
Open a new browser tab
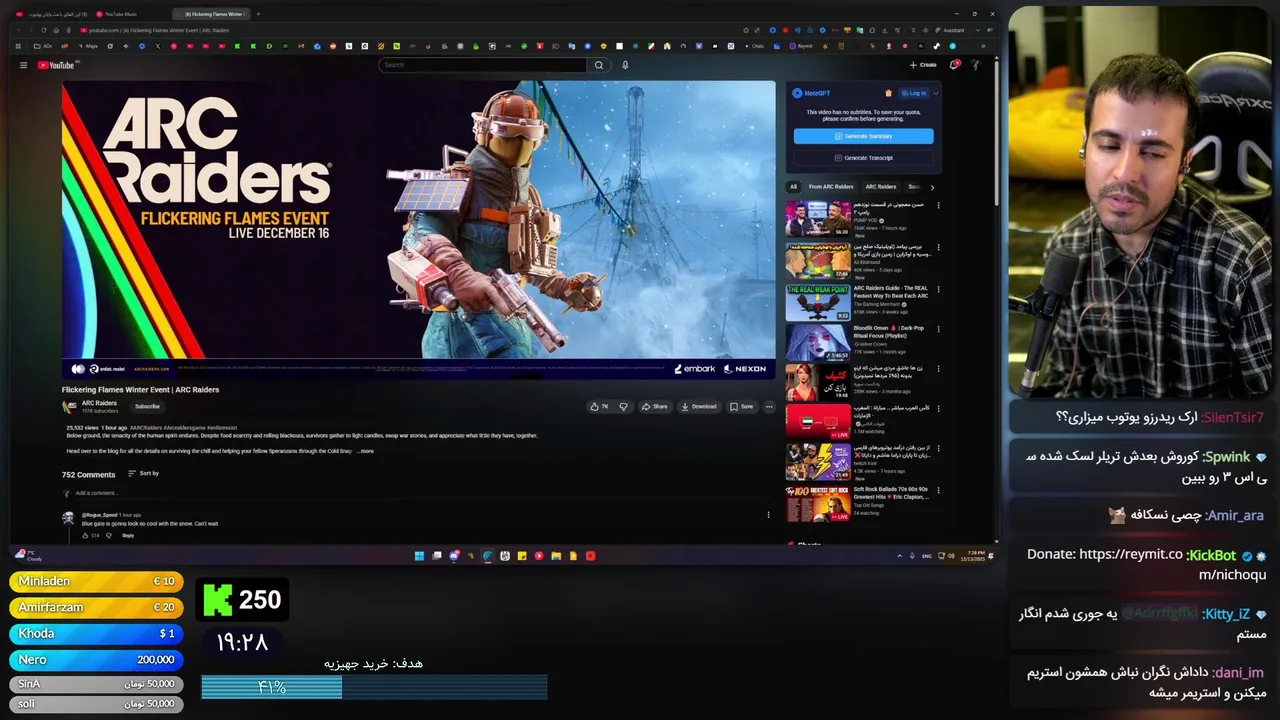pyautogui.click(x=258, y=14)
